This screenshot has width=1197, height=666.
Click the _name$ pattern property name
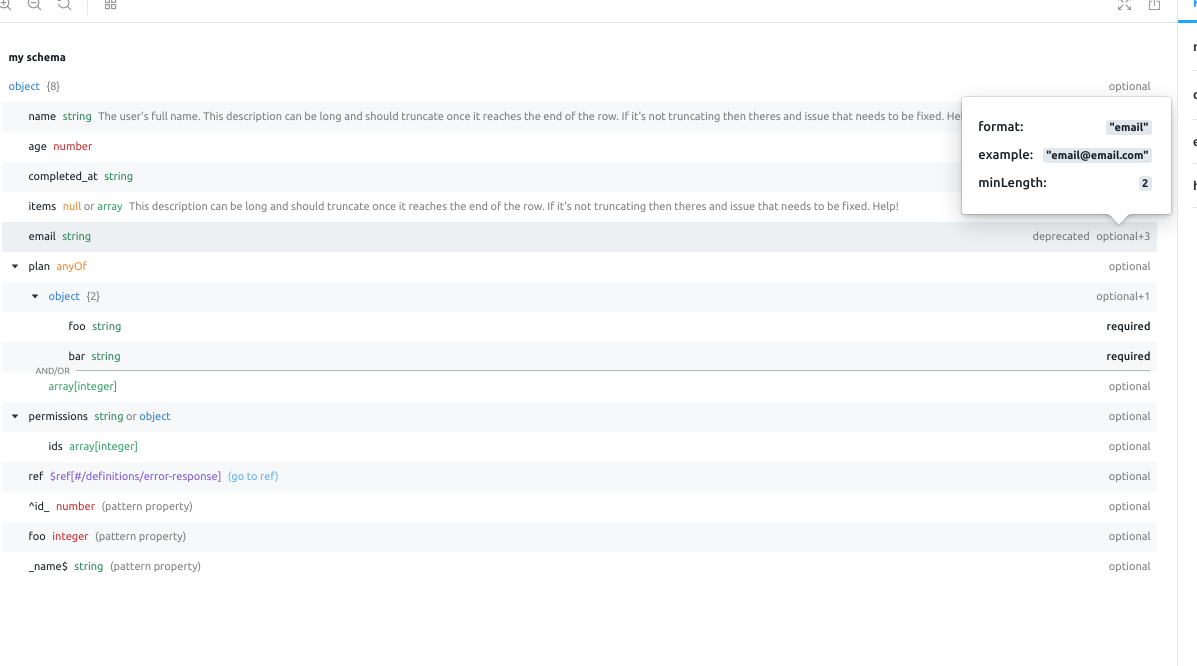48,567
